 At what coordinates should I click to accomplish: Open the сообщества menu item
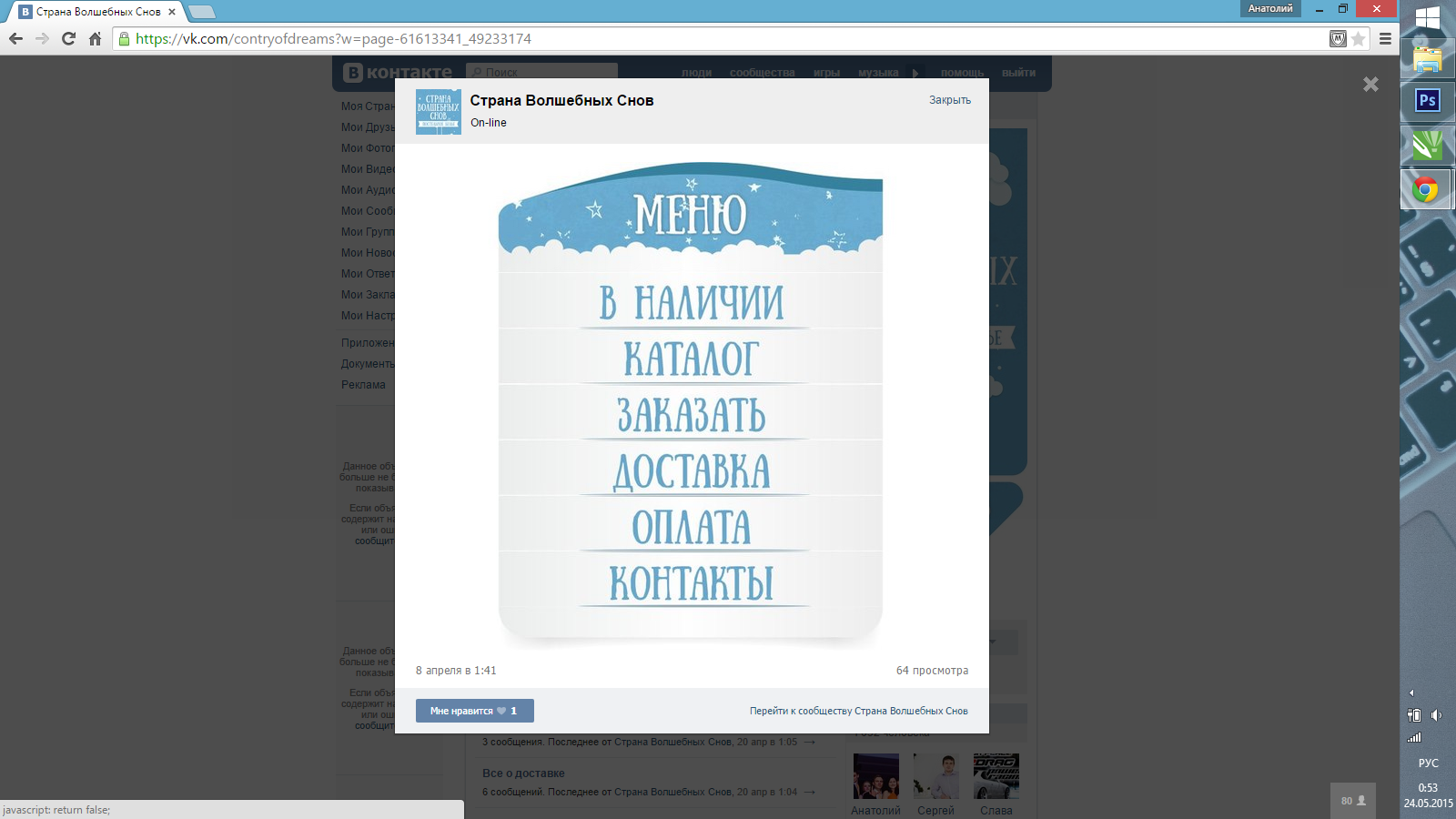click(762, 73)
